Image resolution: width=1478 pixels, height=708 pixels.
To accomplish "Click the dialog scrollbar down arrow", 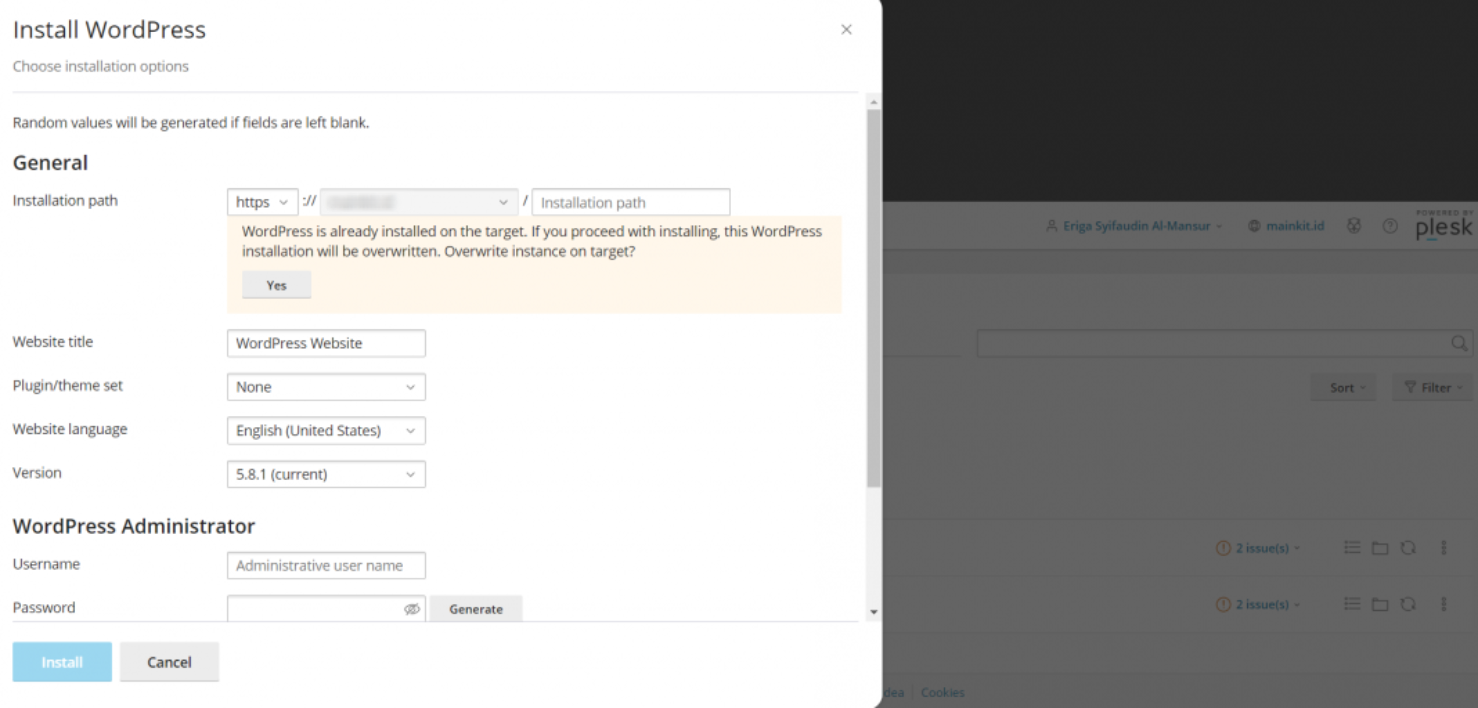I will 873,611.
